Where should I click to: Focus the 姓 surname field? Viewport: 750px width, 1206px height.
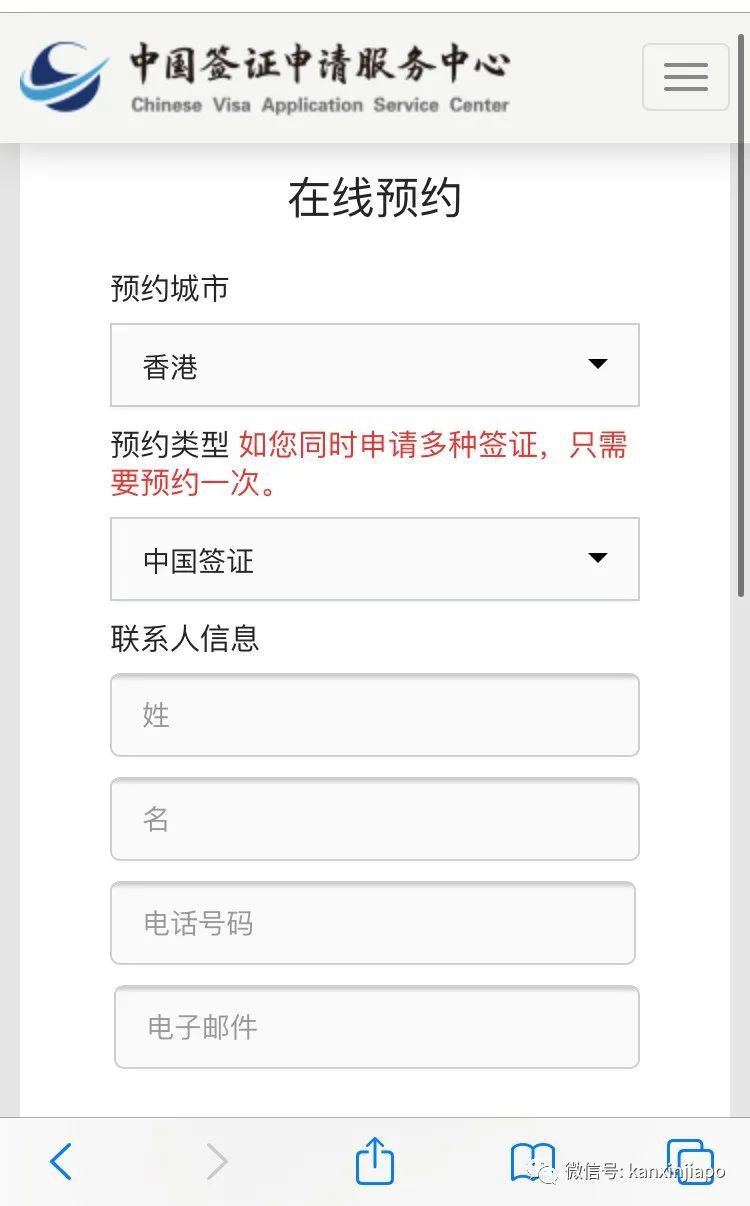[x=374, y=715]
